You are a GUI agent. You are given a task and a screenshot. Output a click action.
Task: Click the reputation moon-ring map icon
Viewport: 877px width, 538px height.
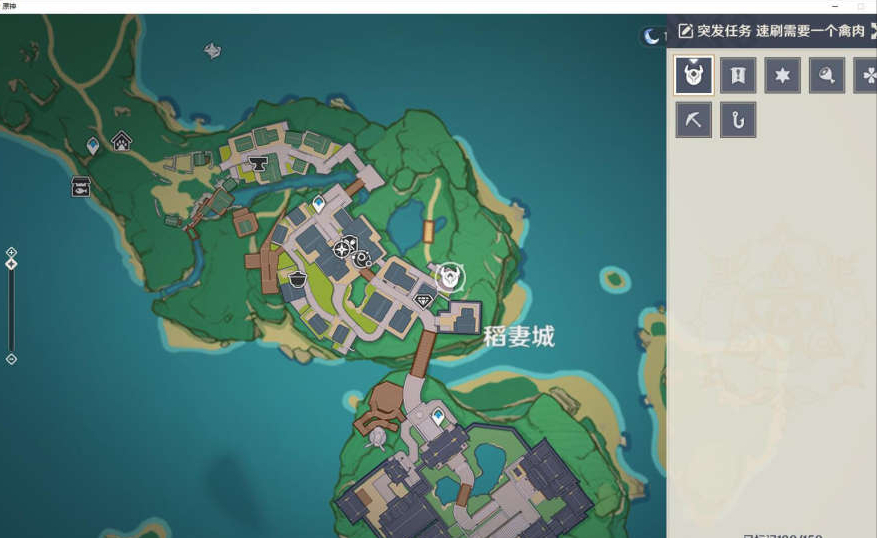pos(362,258)
